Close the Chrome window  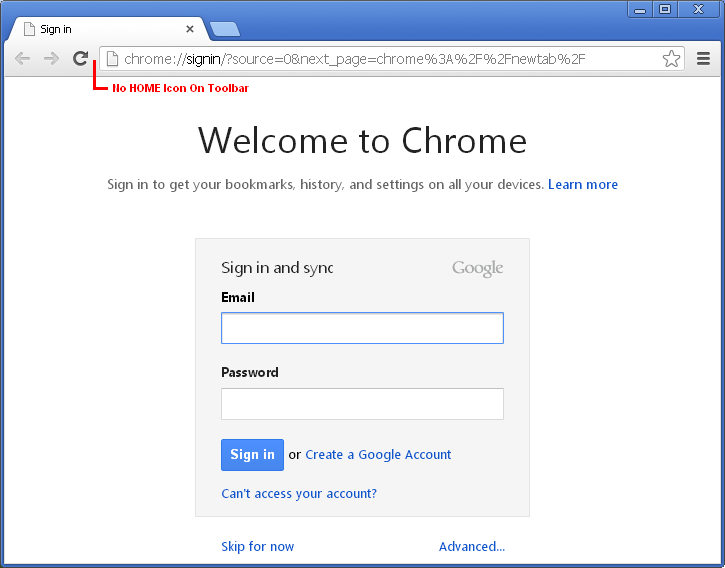click(698, 9)
